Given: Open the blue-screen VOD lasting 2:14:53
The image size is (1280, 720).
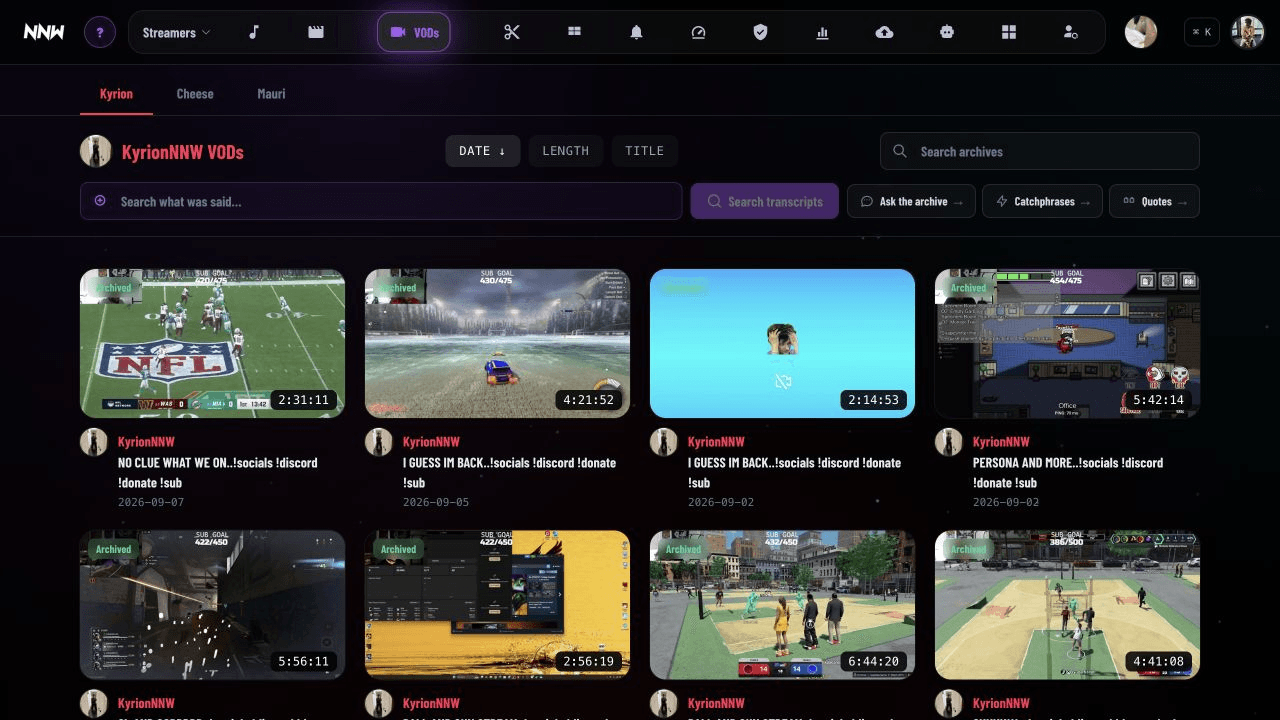Looking at the screenshot, I should point(782,343).
